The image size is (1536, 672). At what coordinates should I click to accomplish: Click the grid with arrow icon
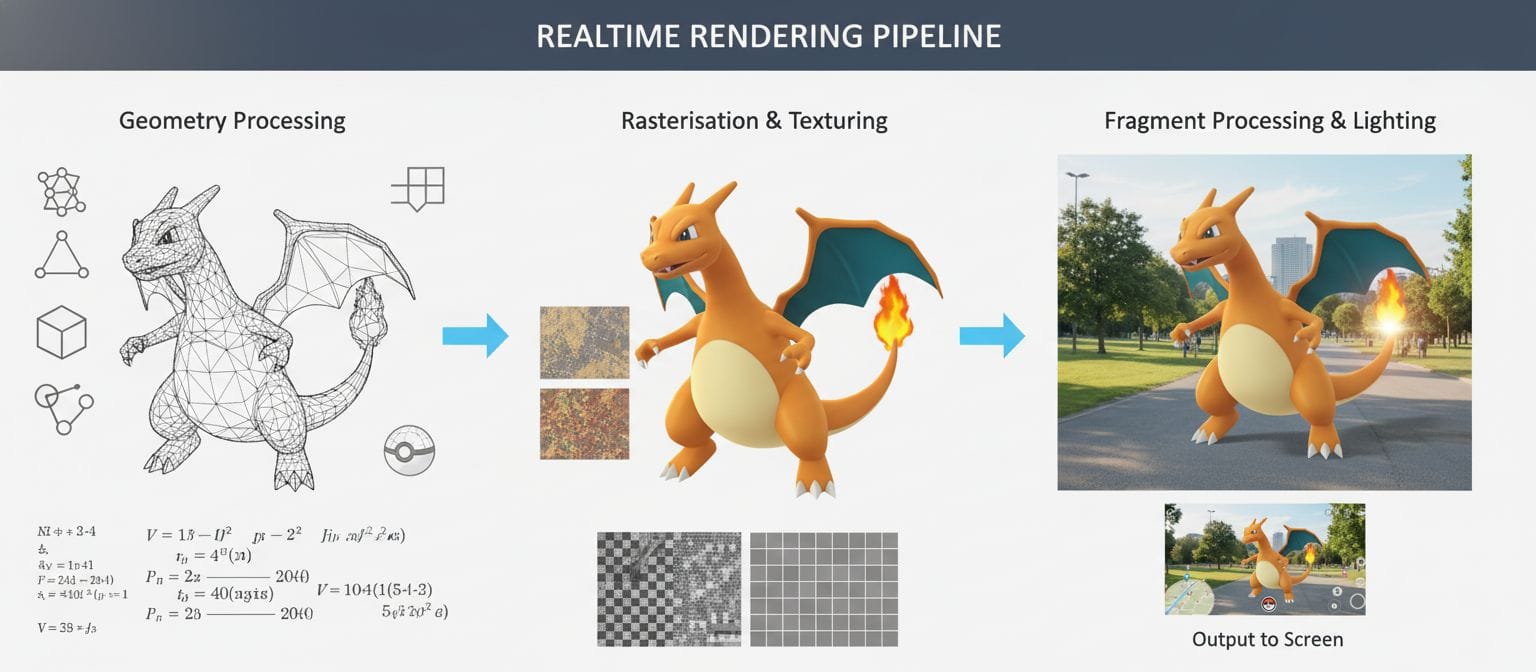pyautogui.click(x=418, y=189)
